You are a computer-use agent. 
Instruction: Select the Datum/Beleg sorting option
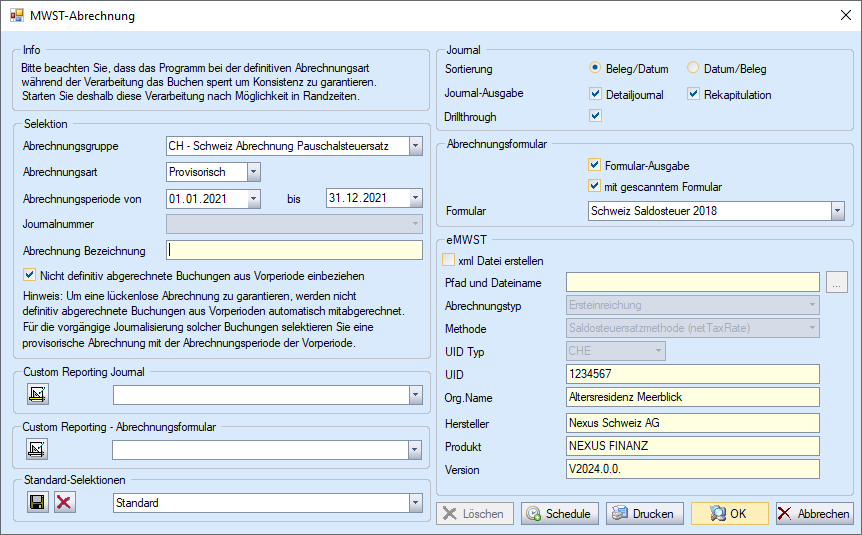point(694,69)
